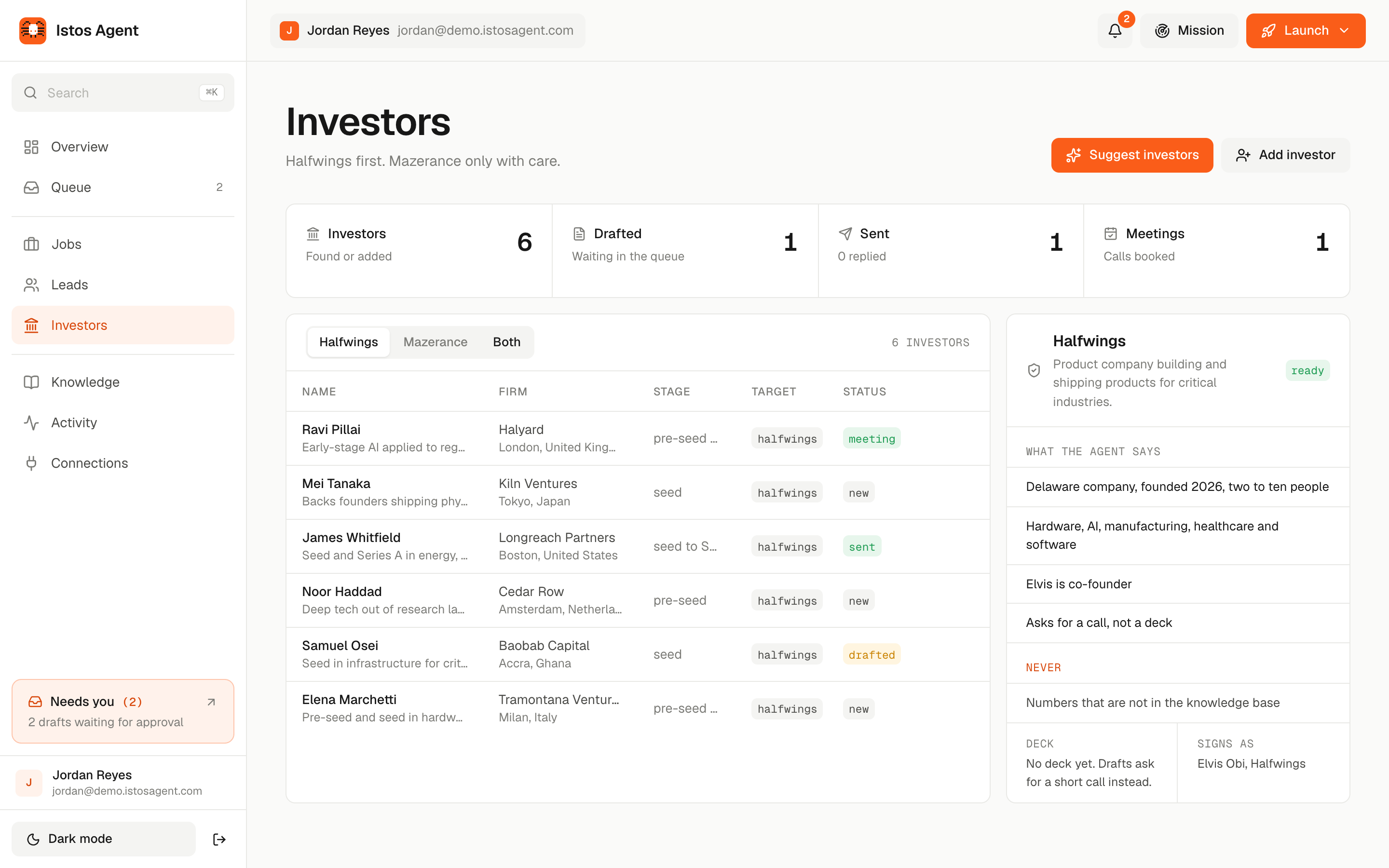1389x868 pixels.
Task: Open the Needs you drafts card
Action: 123,711
